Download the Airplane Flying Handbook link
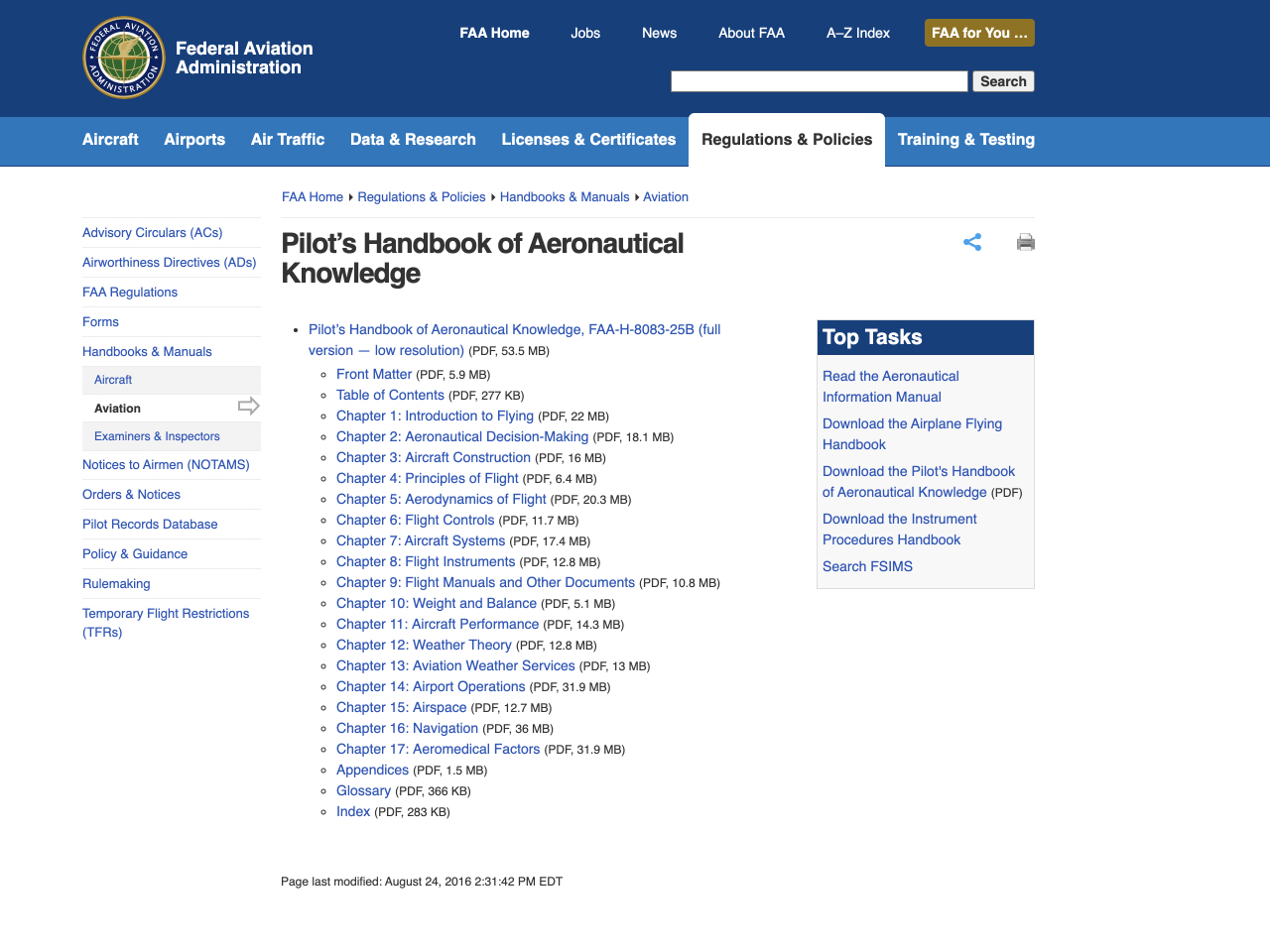 click(912, 434)
